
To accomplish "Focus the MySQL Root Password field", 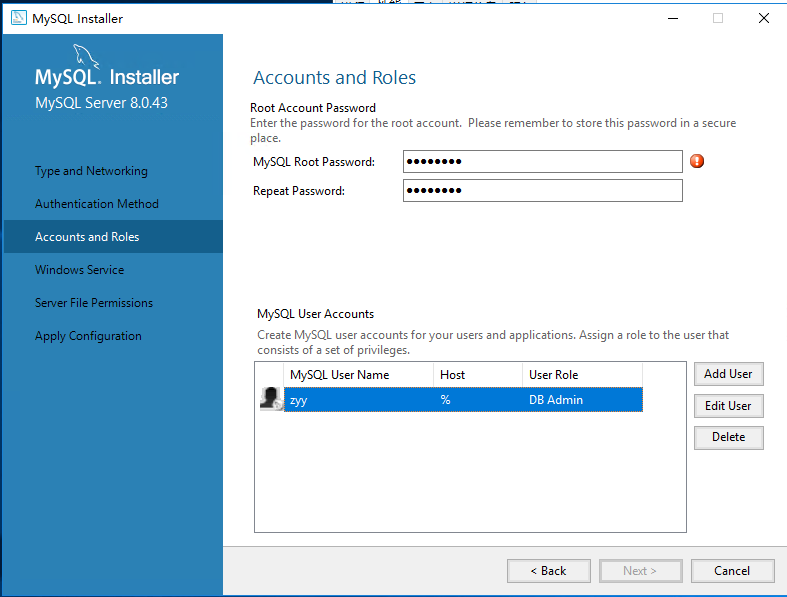I will click(543, 162).
